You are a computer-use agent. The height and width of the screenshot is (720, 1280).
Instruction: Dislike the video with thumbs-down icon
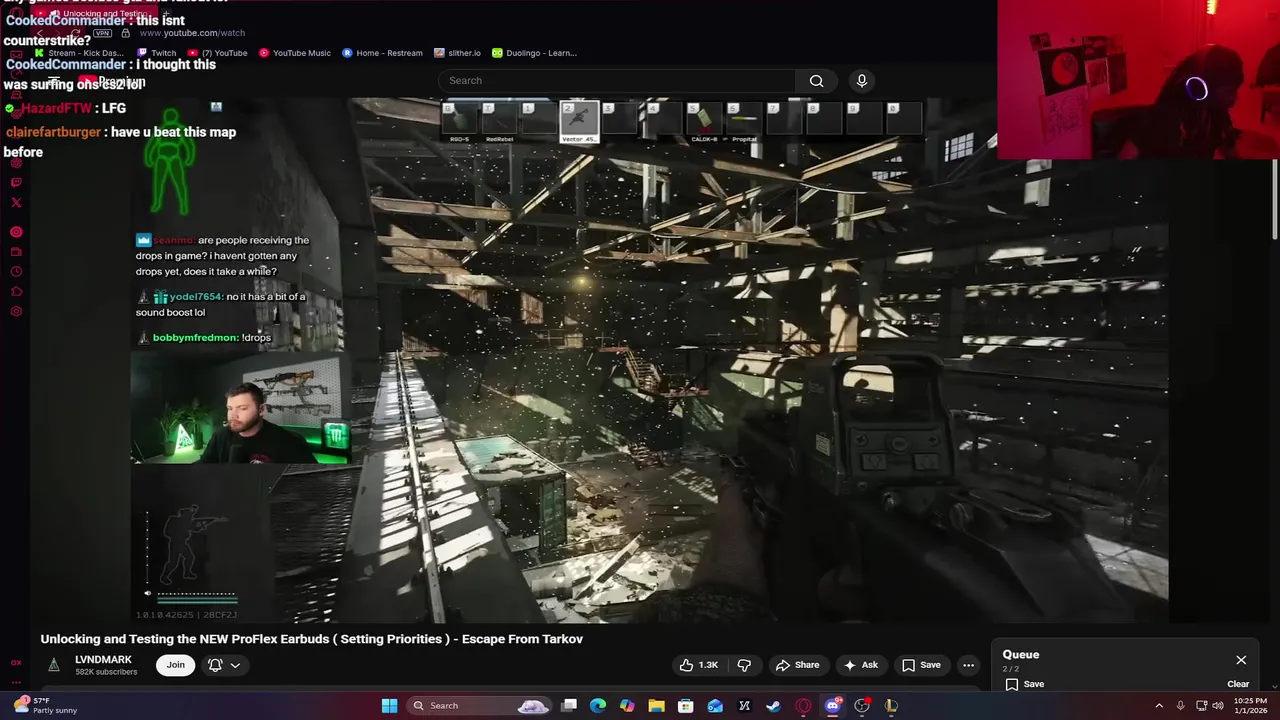point(744,665)
